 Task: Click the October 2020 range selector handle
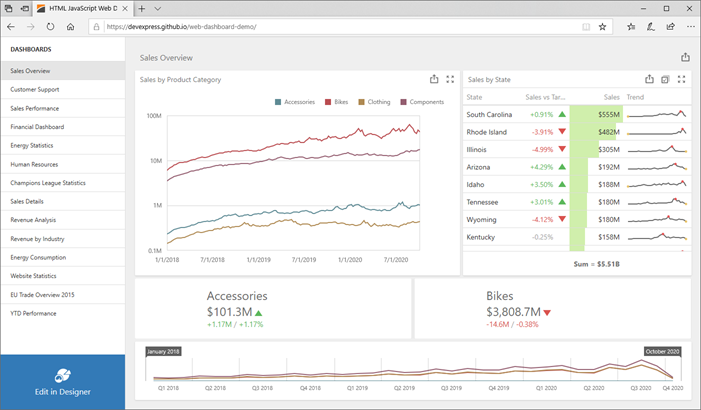663,351
